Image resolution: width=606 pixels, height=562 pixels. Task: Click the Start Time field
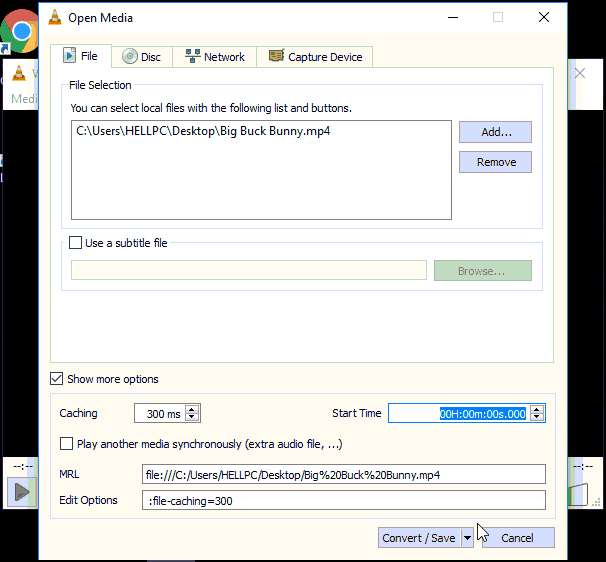tap(459, 414)
